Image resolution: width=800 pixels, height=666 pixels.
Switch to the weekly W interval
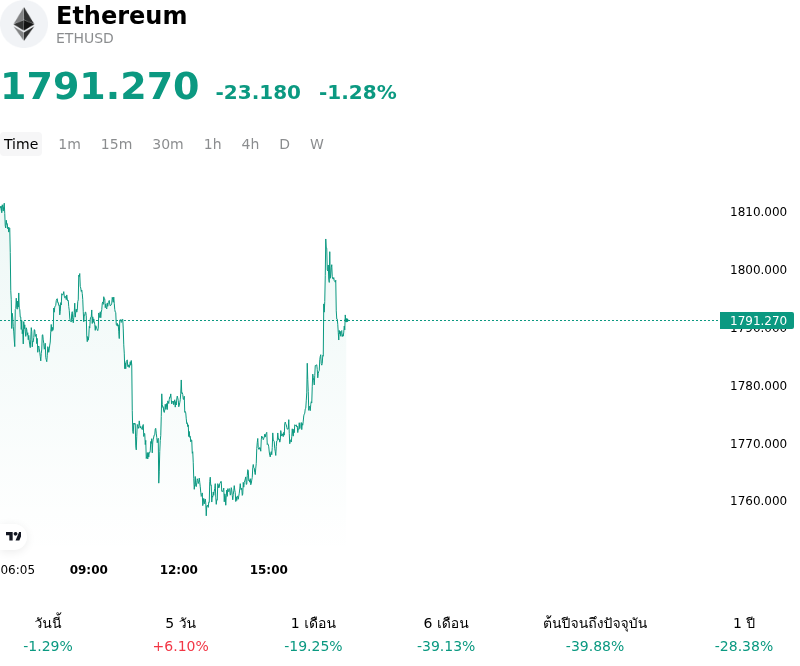pyautogui.click(x=316, y=144)
